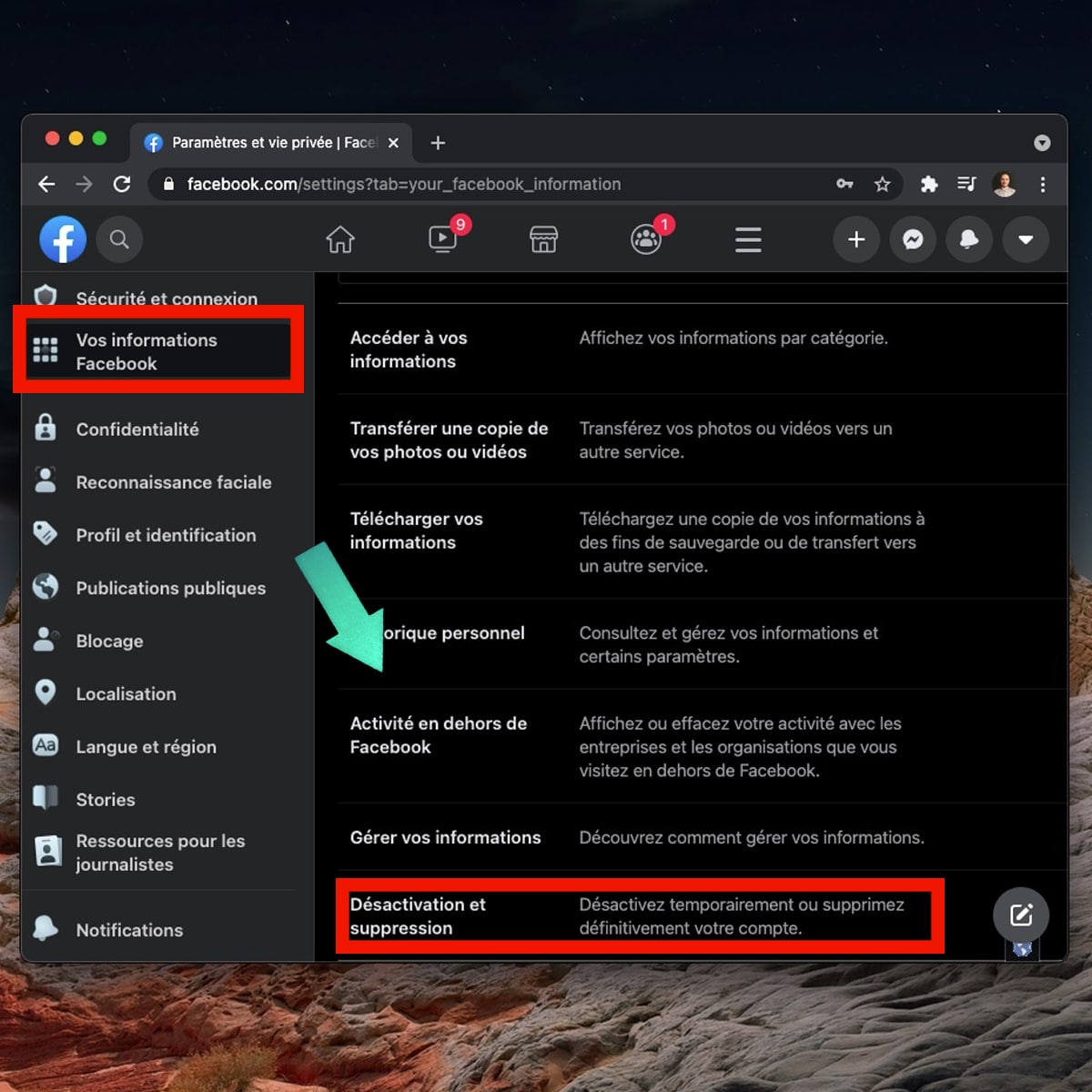Click Télécharger vos informations
1092x1092 pixels.
click(416, 531)
